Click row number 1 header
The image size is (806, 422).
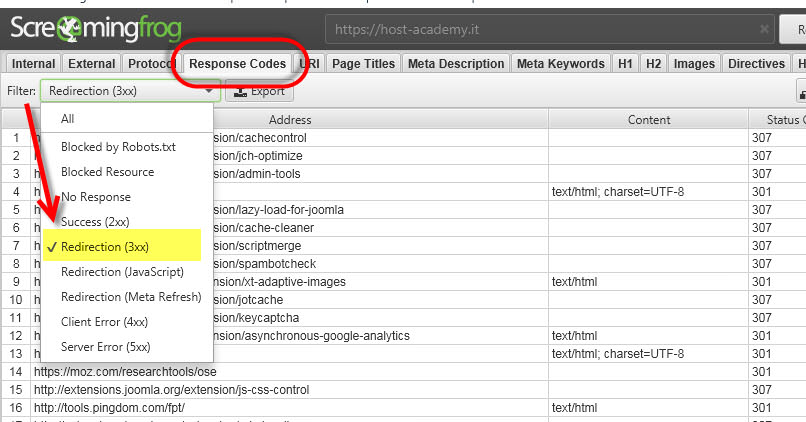pos(16,138)
